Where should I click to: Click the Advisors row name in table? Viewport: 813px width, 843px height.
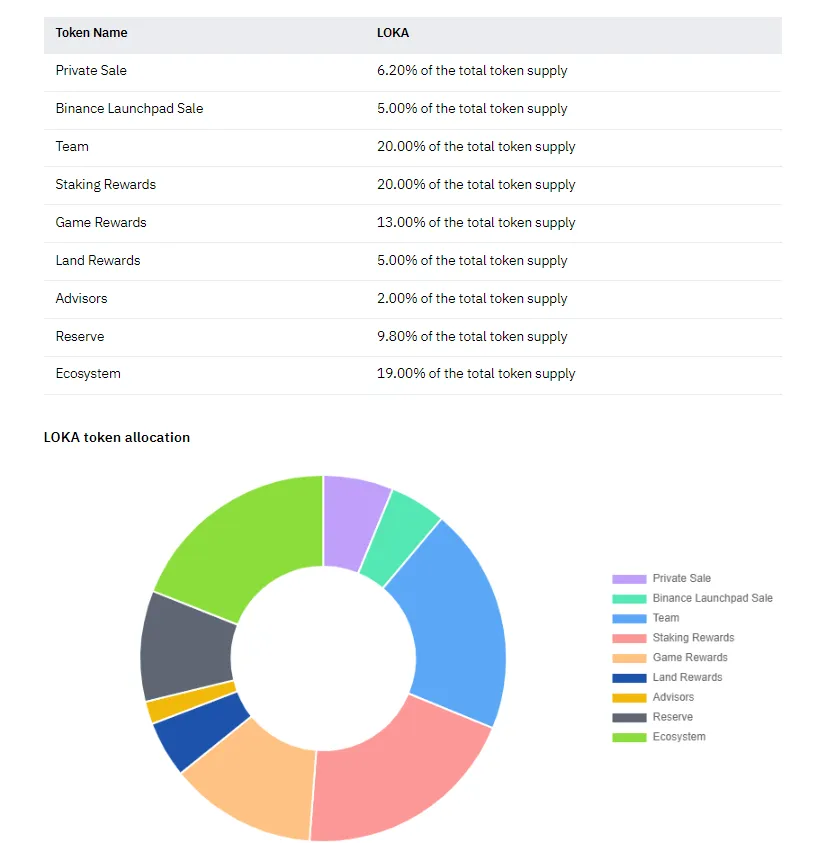click(x=81, y=298)
